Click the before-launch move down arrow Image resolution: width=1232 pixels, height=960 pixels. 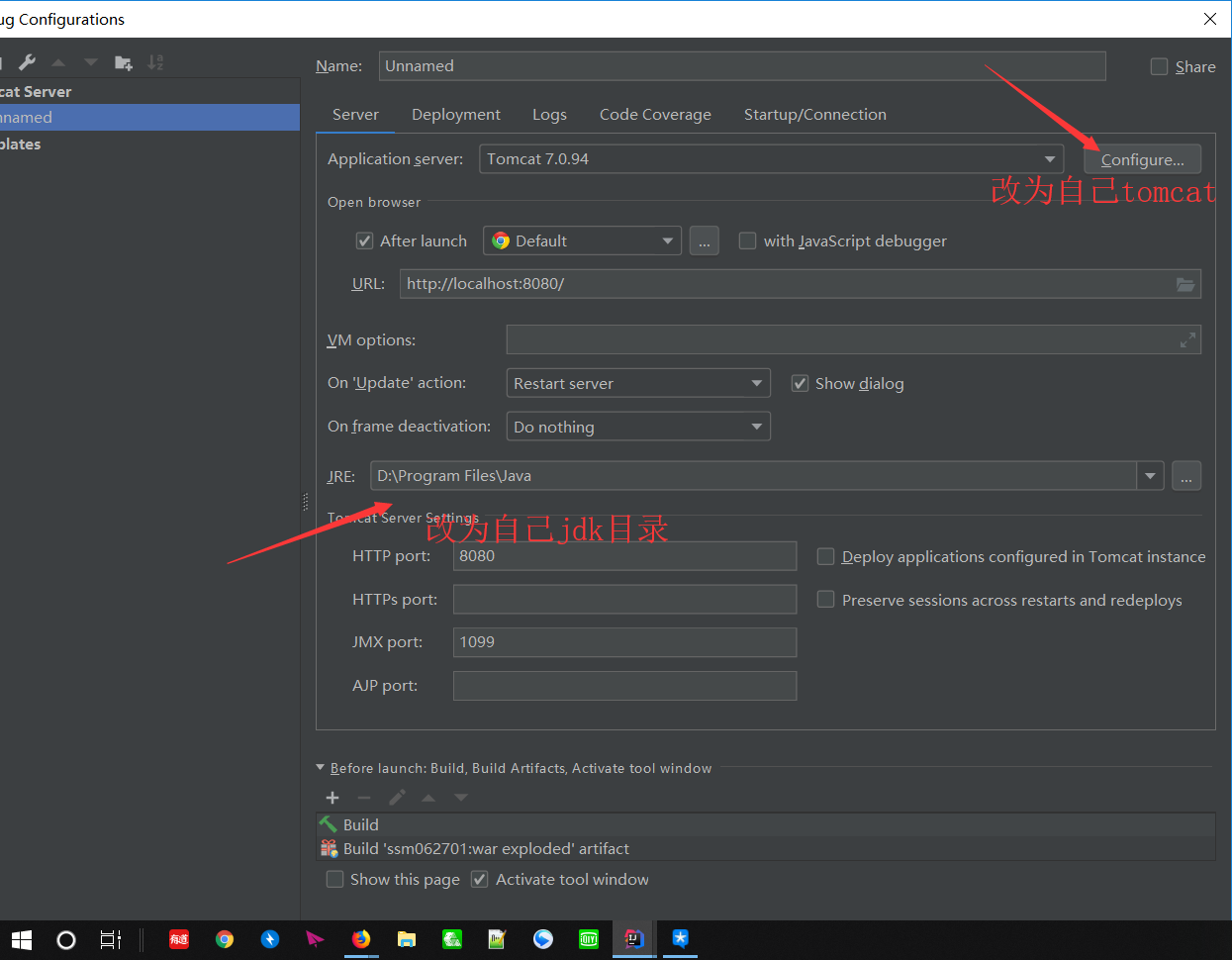pos(461,798)
